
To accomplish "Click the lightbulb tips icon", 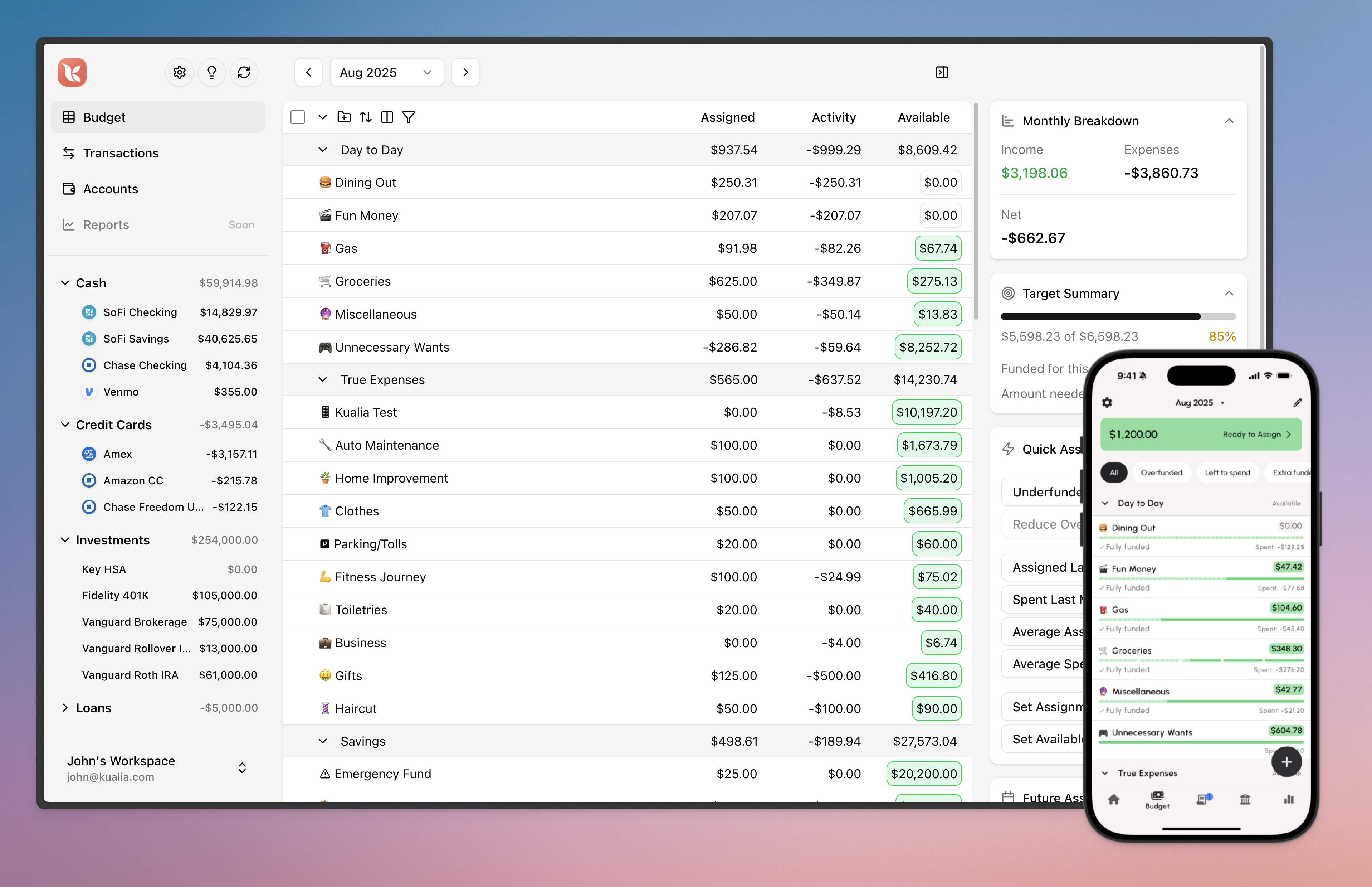I will pos(212,73).
